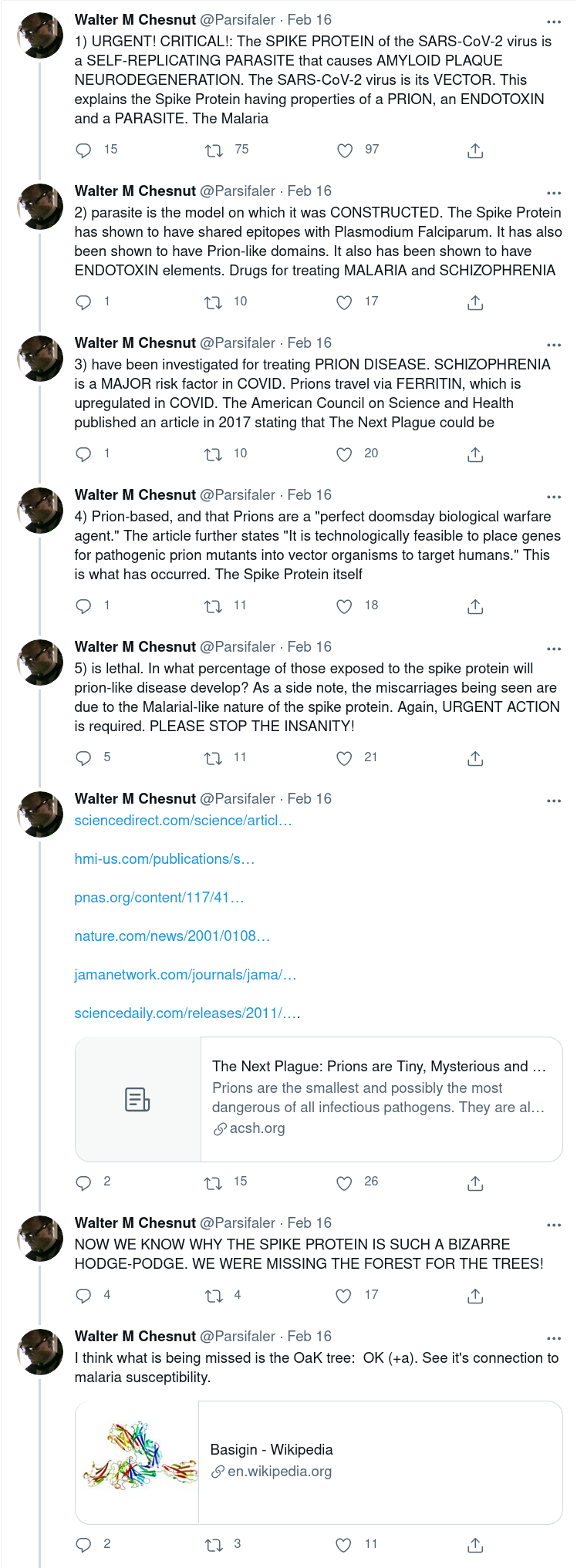577x1568 pixels.
Task: Open The Next Plague acsh.org link card
Action: point(319,1099)
